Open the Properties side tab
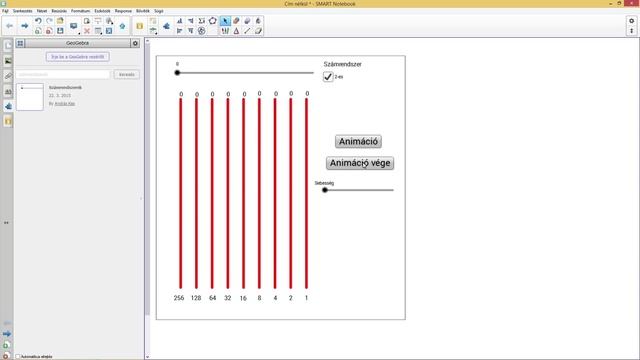640x360 pixels. (8, 91)
